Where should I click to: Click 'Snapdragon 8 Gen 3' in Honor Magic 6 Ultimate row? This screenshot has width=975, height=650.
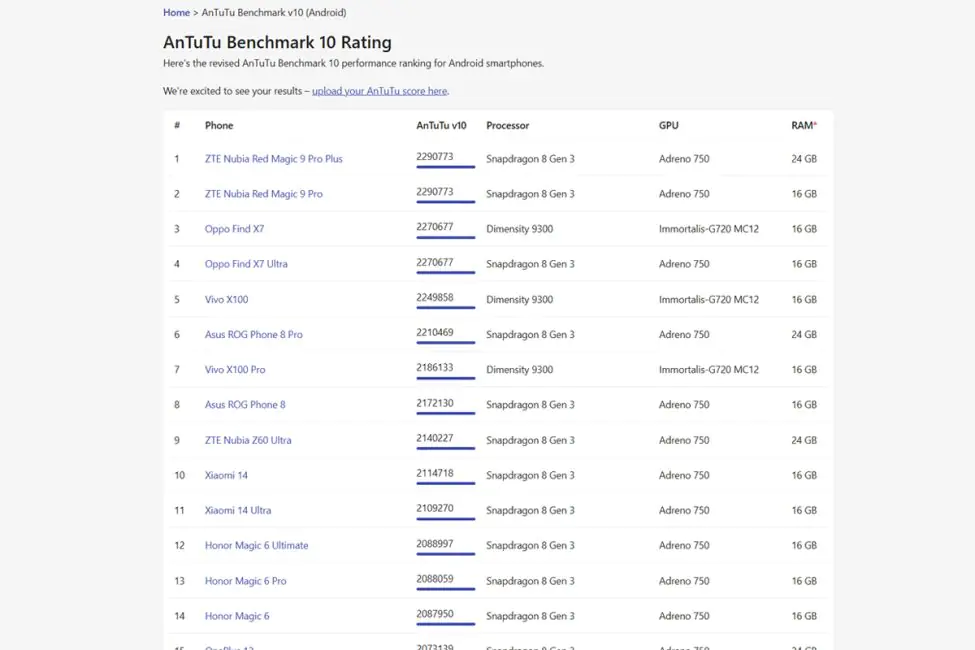(x=530, y=546)
